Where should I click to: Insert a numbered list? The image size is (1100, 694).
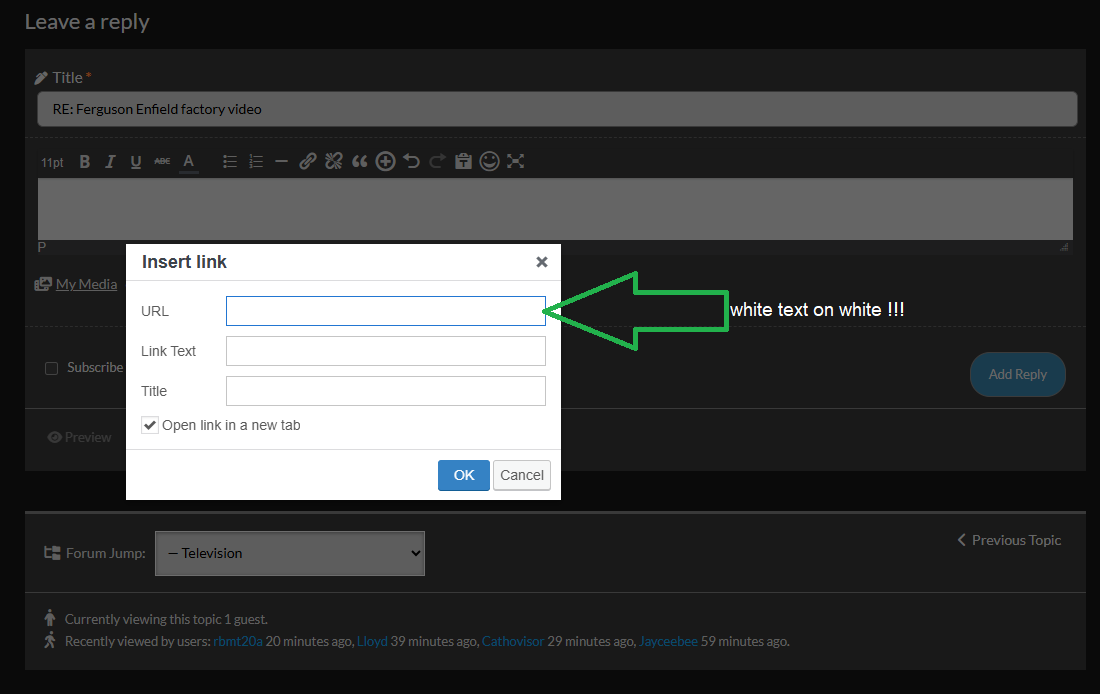click(x=256, y=161)
